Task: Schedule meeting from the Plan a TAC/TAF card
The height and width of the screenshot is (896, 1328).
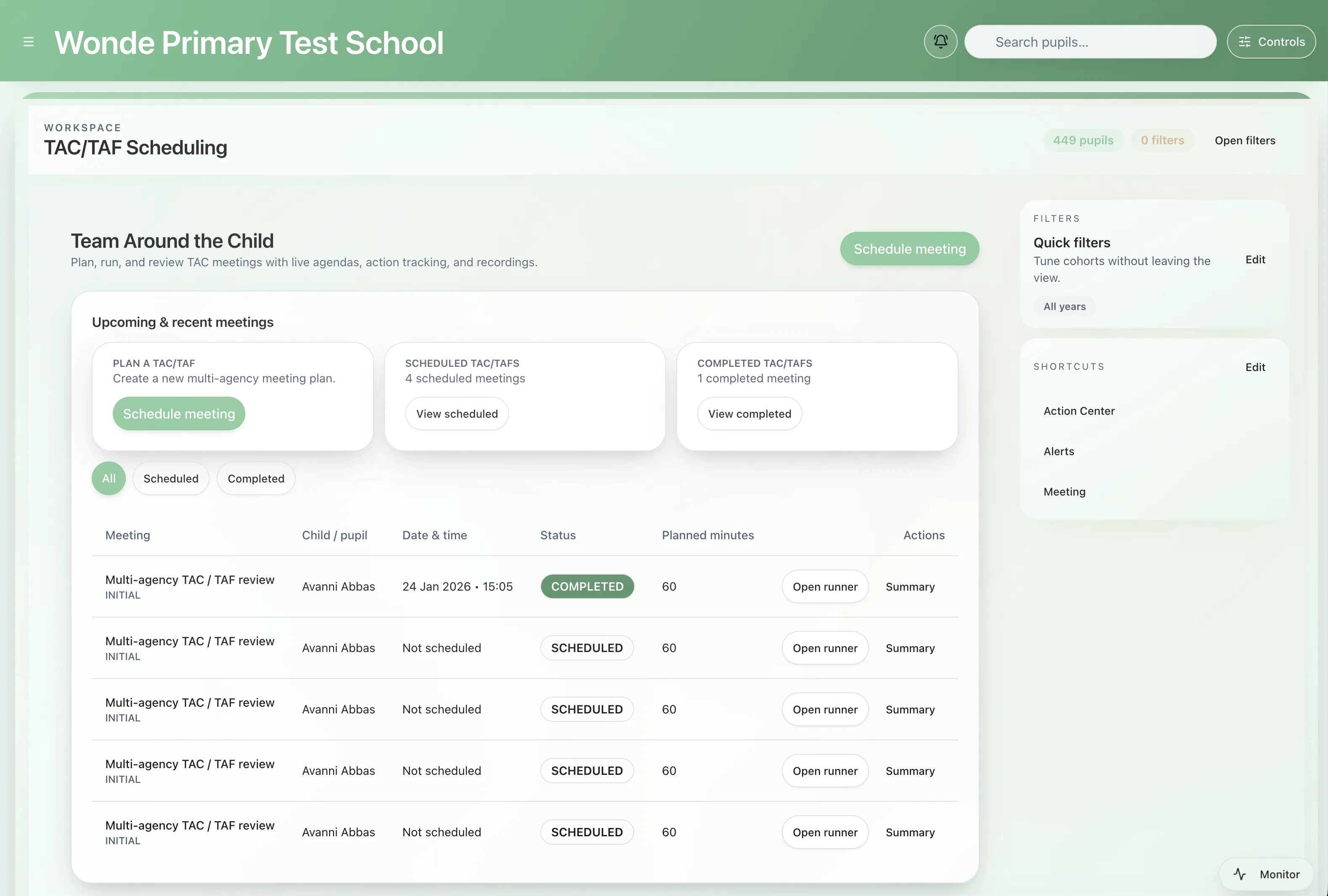Action: [179, 413]
